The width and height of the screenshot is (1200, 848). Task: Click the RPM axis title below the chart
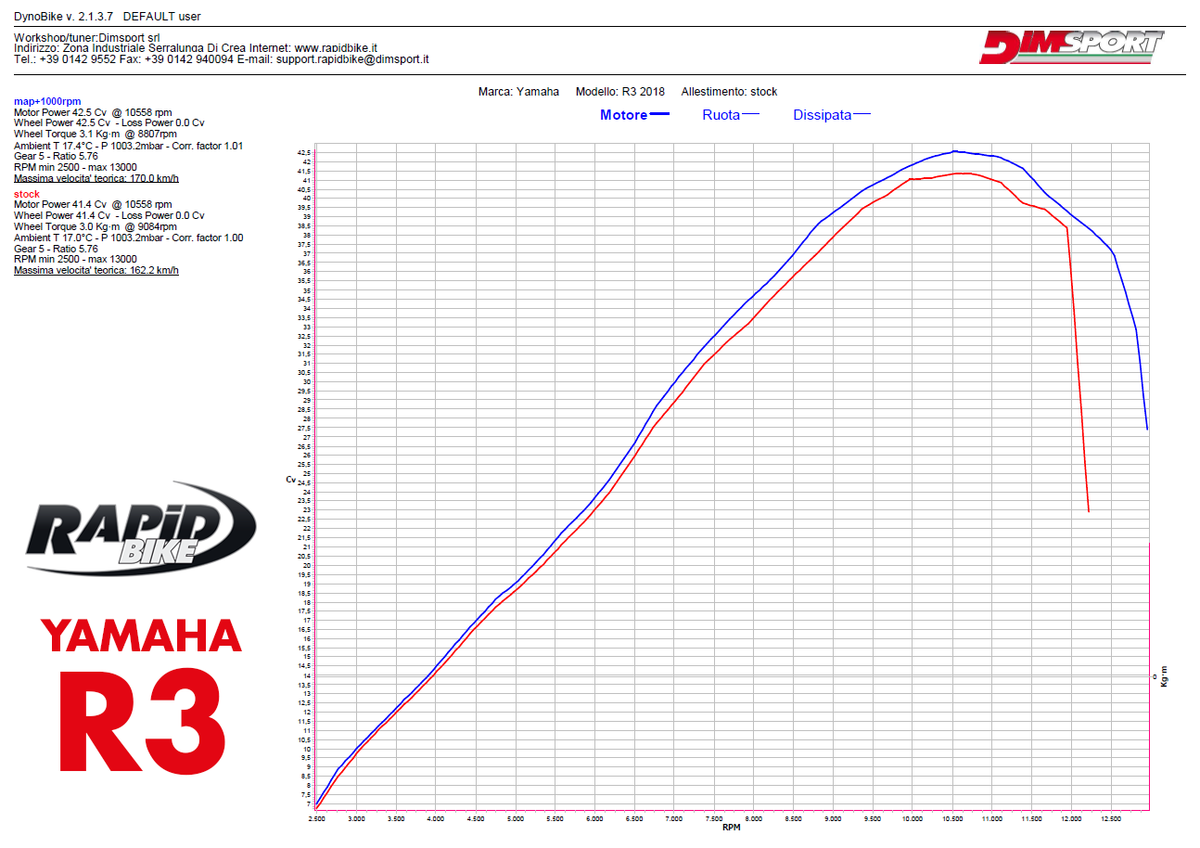(733, 829)
